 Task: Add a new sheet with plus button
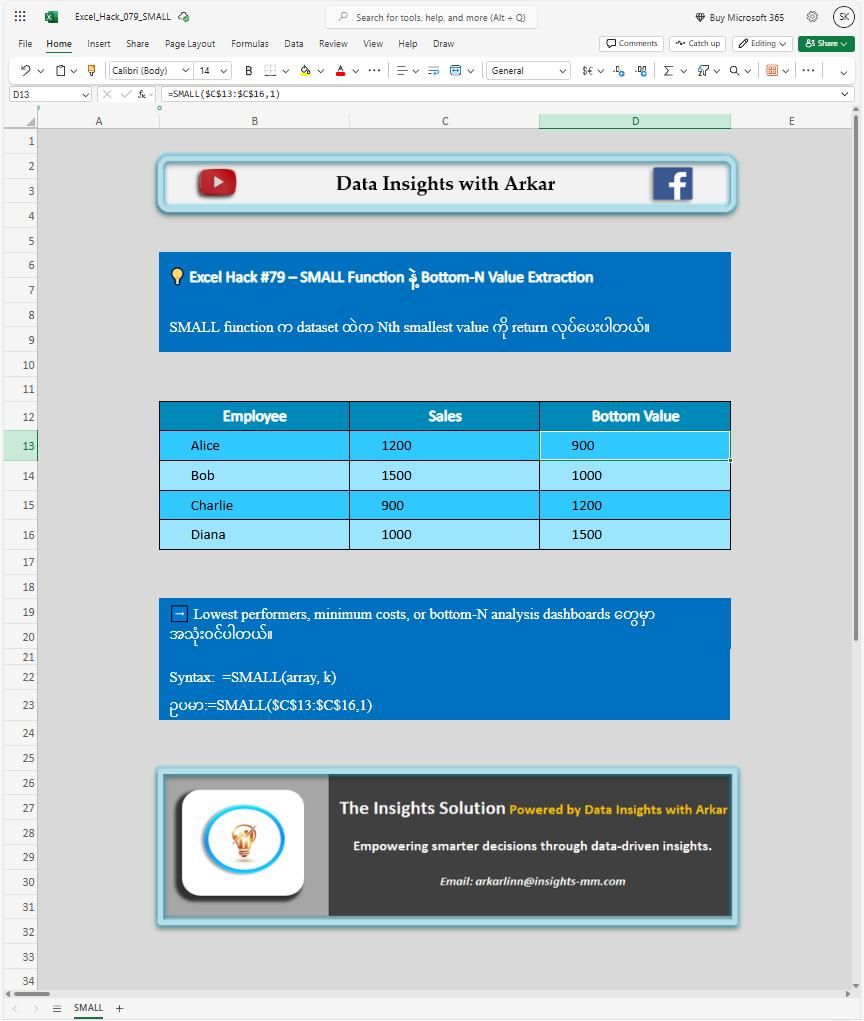click(119, 1008)
